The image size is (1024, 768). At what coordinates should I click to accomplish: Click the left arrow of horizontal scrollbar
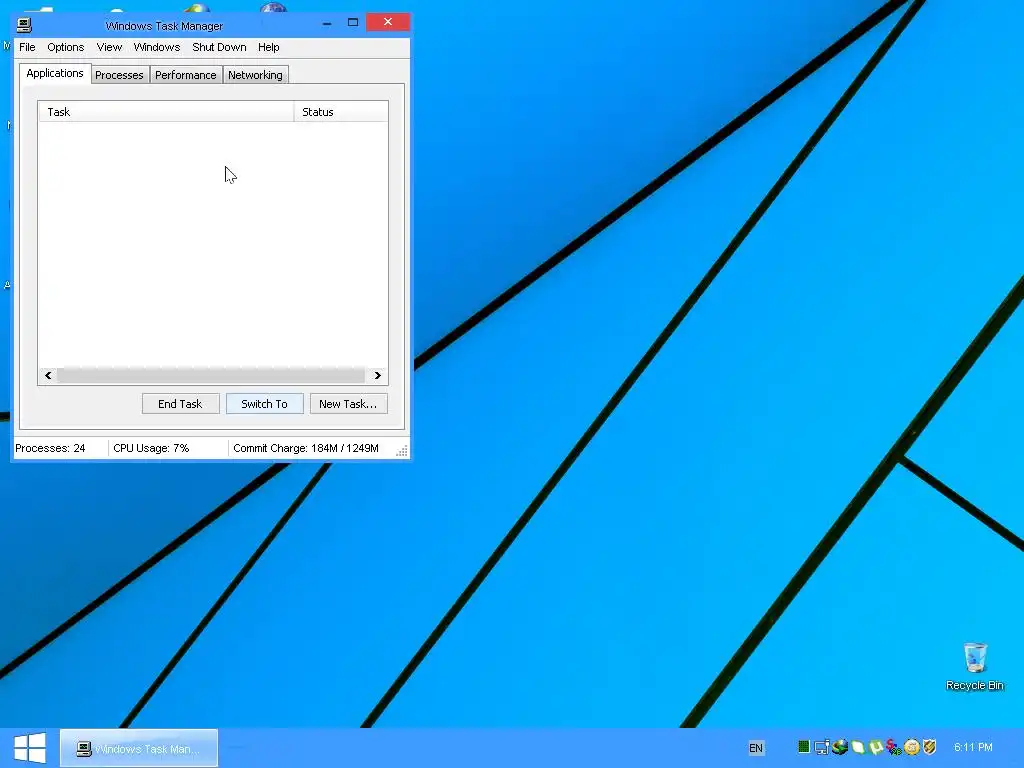pyautogui.click(x=48, y=376)
